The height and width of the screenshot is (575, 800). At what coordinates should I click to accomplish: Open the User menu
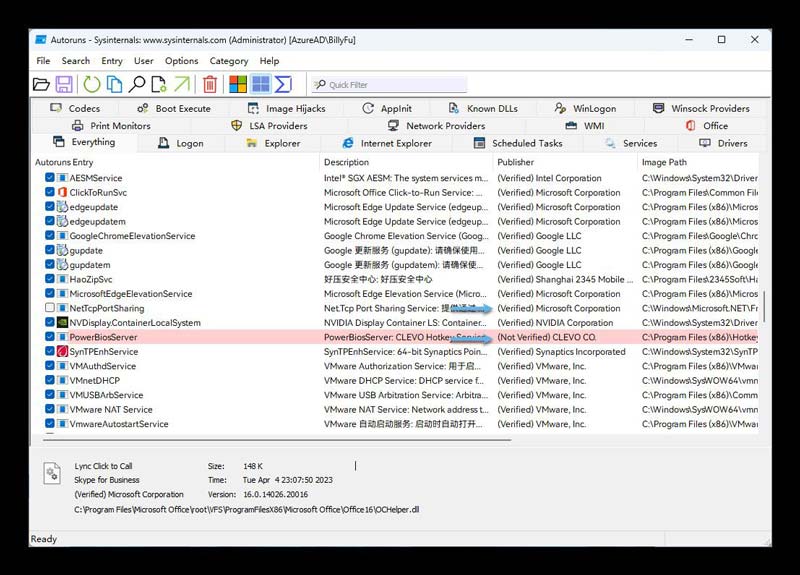coord(143,61)
